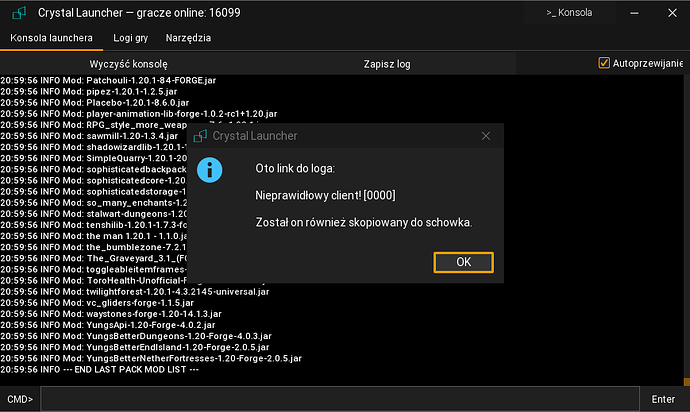This screenshot has height=412, width=690.
Task: Click the Crystal Launcher logo in the dialog header
Action: click(200, 136)
